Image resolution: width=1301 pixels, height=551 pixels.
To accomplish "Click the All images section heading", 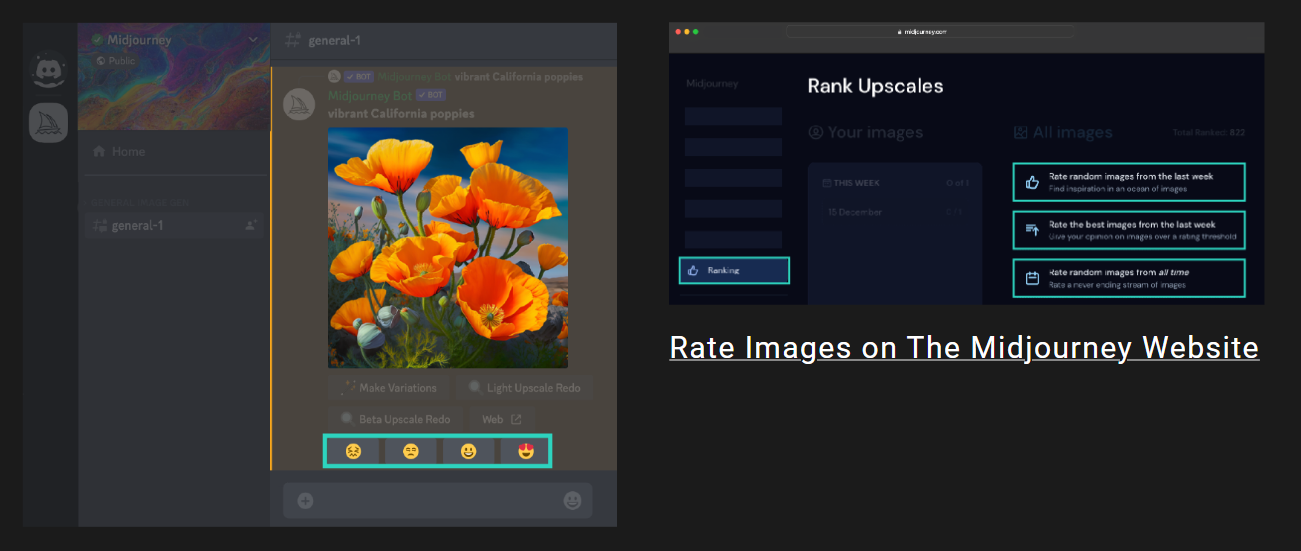I will click(x=1062, y=132).
